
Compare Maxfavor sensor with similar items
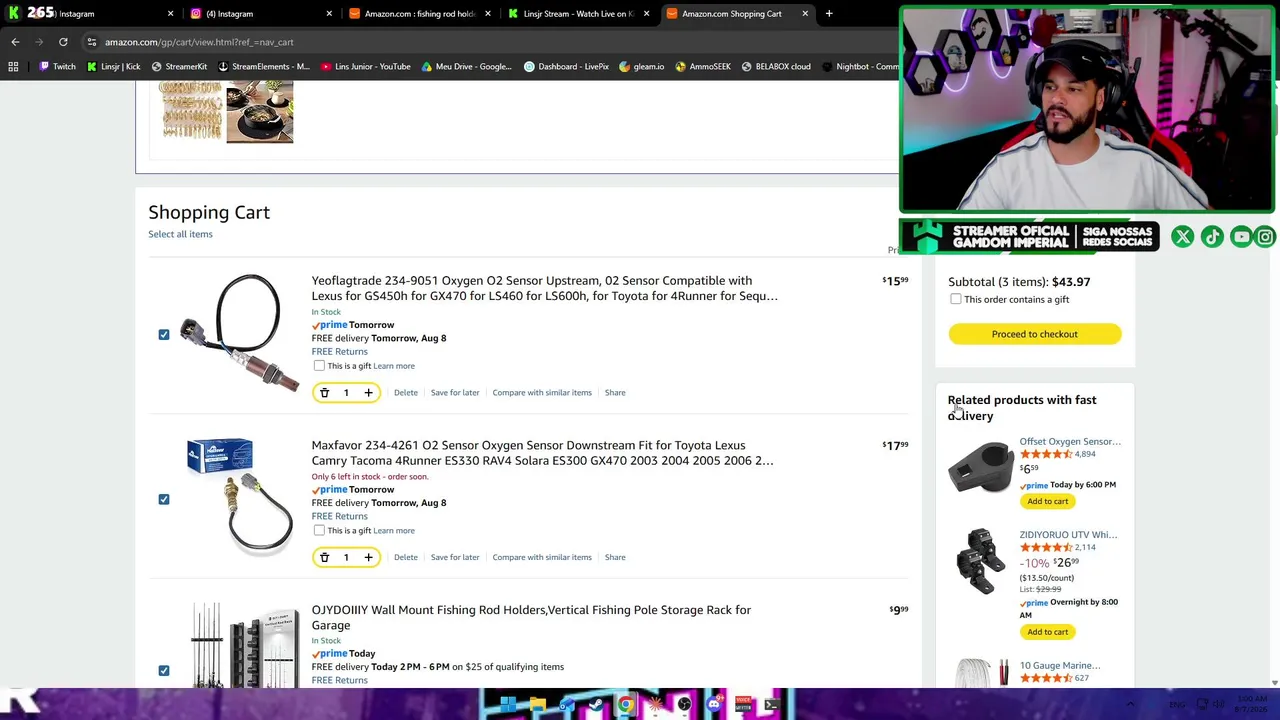click(542, 558)
